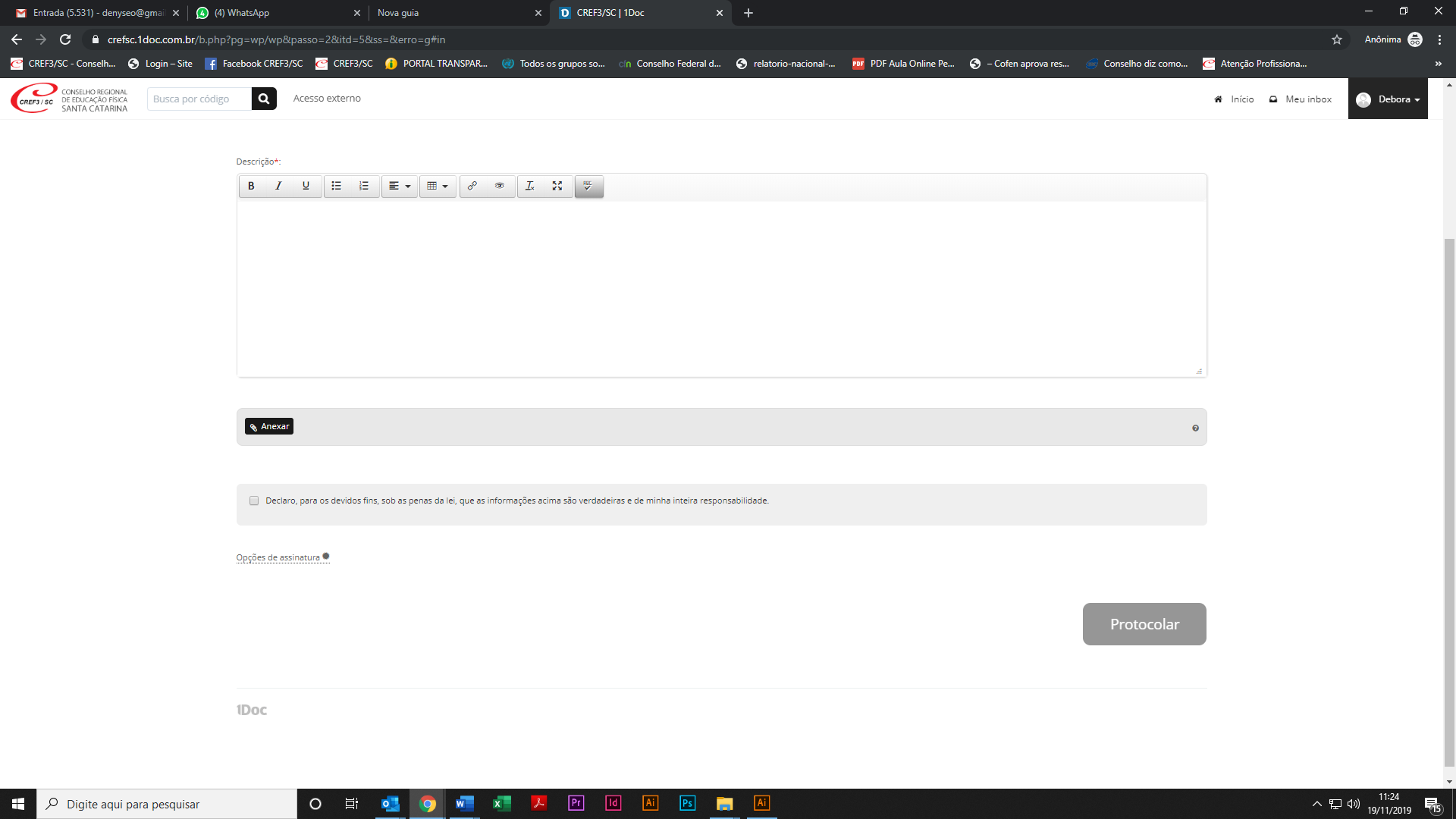Check the declaration of responsibility checkbox
The height and width of the screenshot is (819, 1456).
click(254, 500)
